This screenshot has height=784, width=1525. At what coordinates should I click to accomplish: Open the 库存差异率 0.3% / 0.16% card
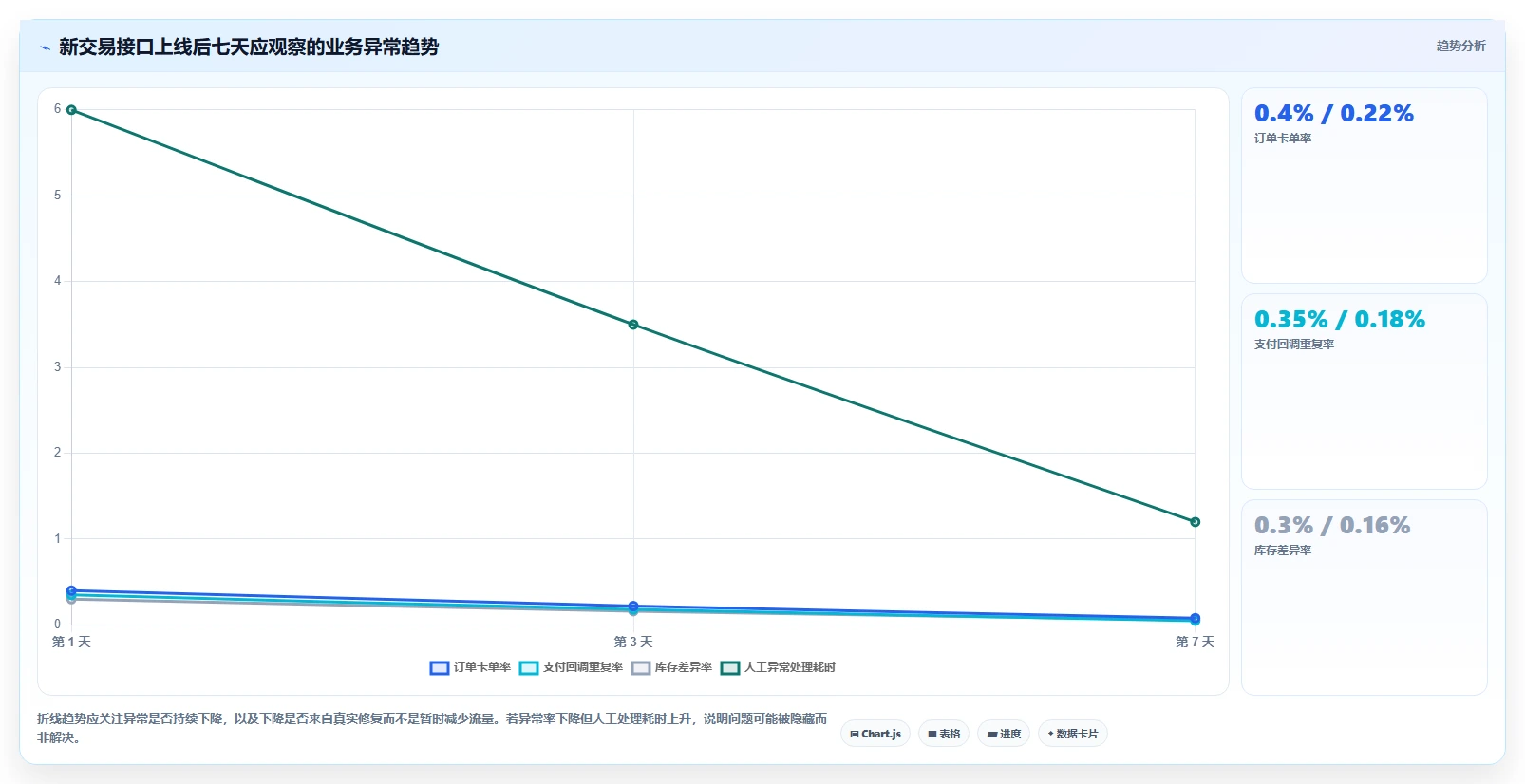(x=1365, y=597)
